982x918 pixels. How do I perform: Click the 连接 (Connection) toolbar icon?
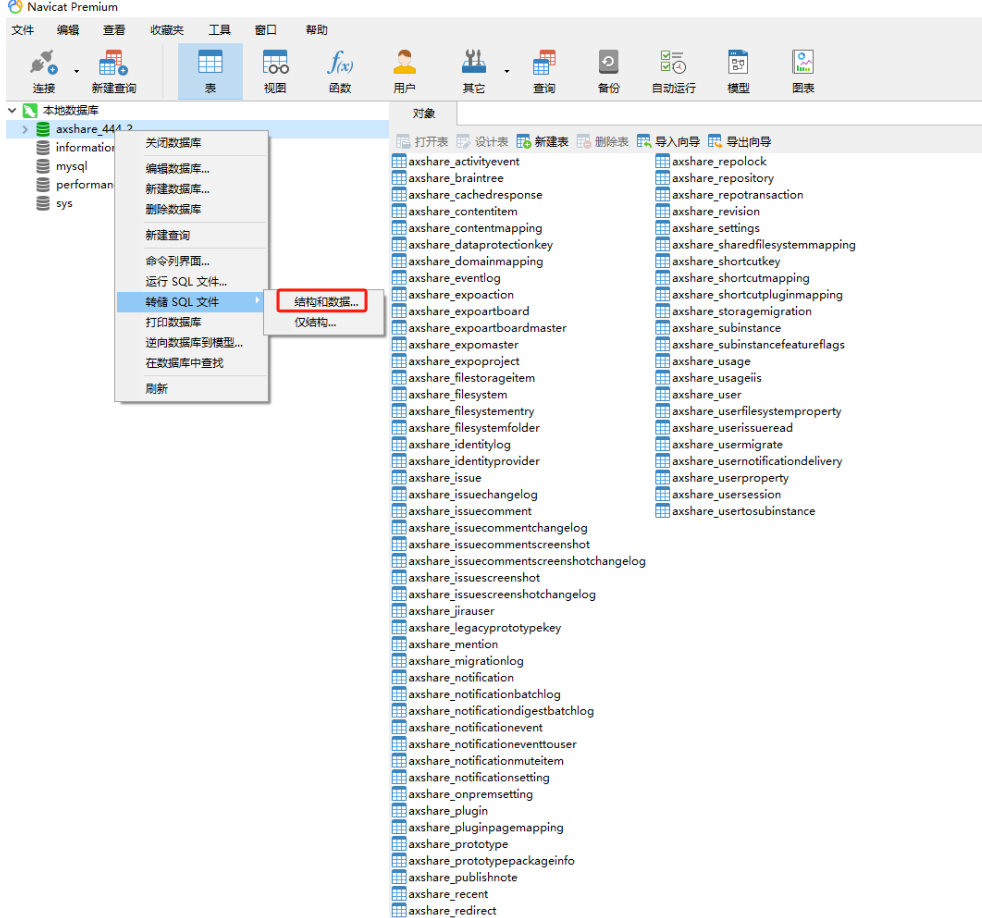44,63
